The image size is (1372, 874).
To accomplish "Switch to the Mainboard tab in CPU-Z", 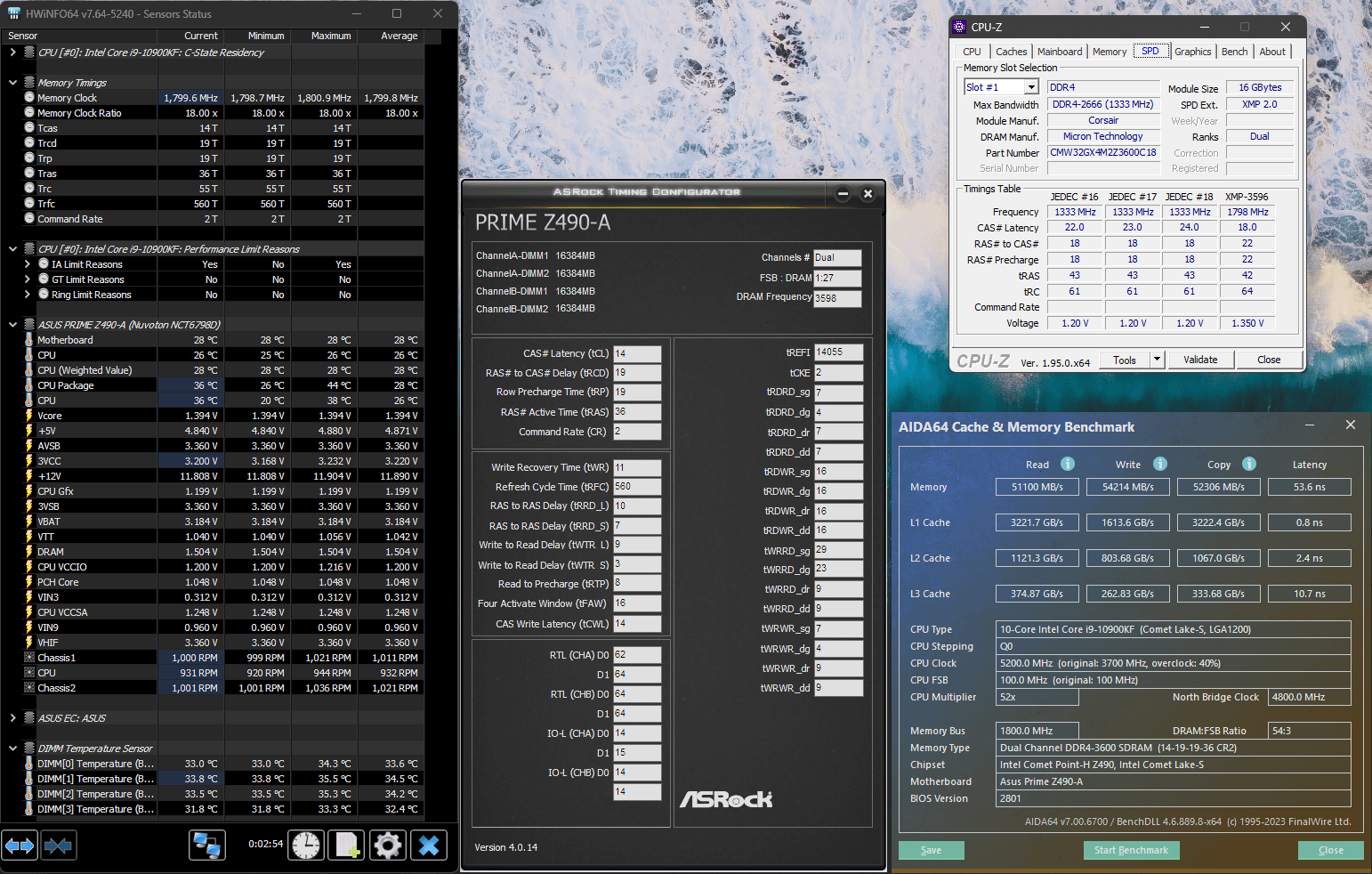I will (x=1060, y=52).
